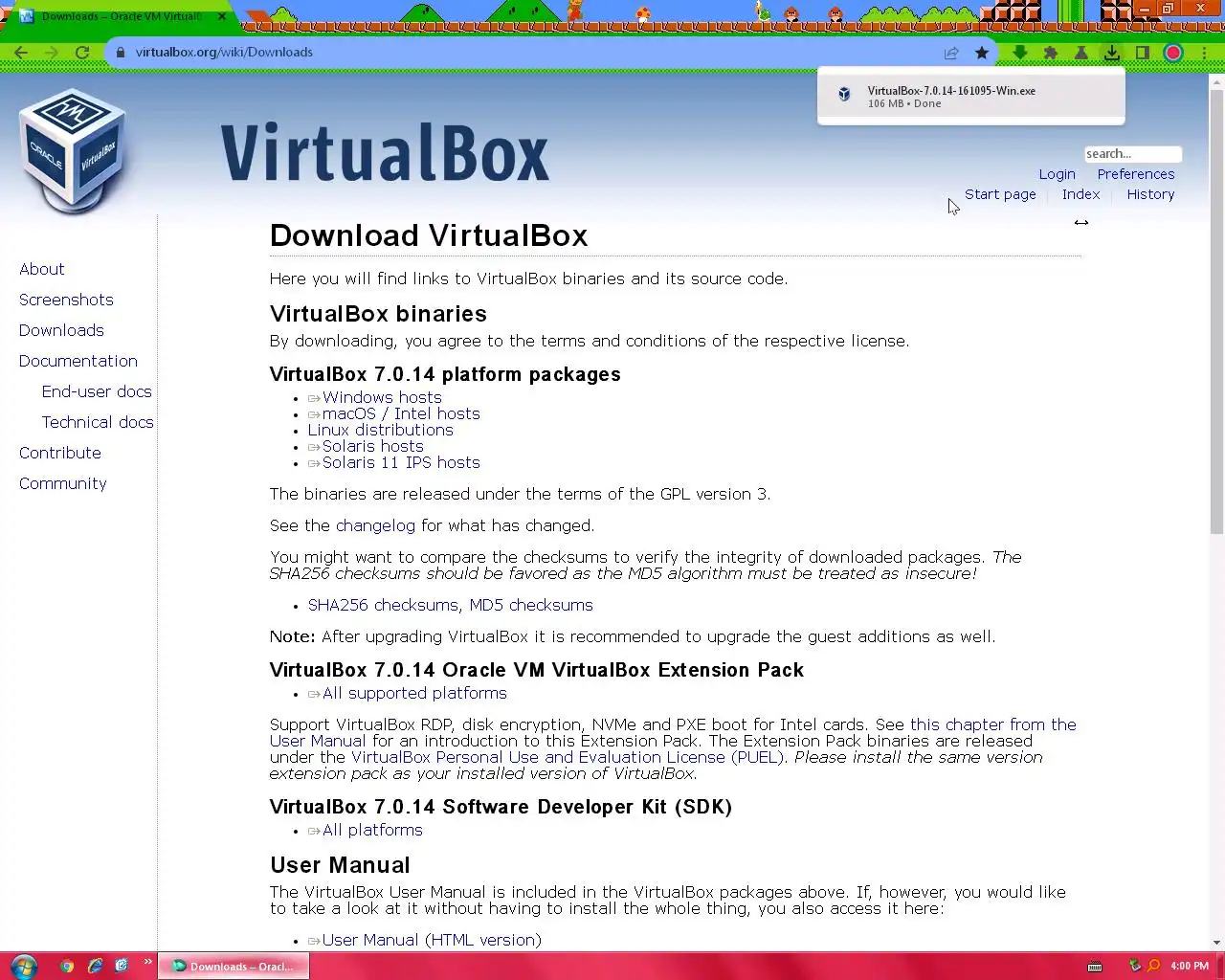Open About in the sidebar

click(x=42, y=269)
